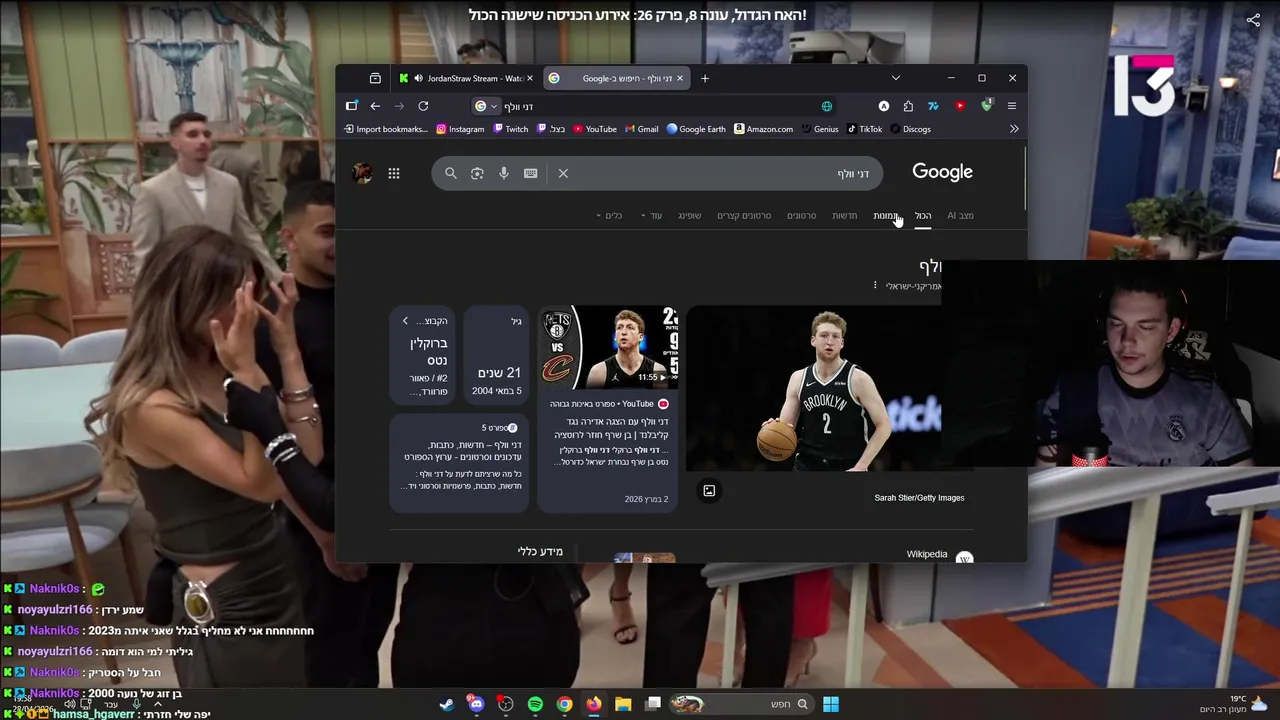Screen dimensions: 1280x720
Task: Open search engine dropdown in address bar
Action: (486, 106)
